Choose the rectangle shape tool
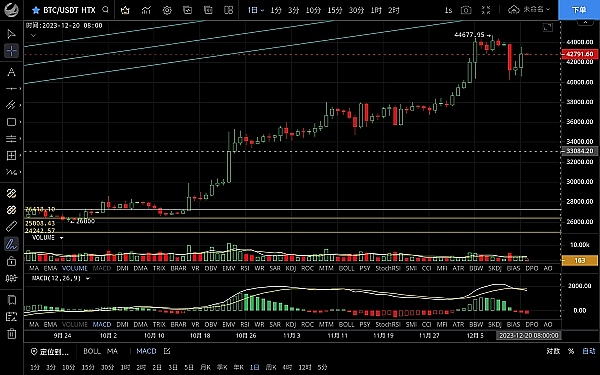The image size is (600, 375). click(x=11, y=122)
